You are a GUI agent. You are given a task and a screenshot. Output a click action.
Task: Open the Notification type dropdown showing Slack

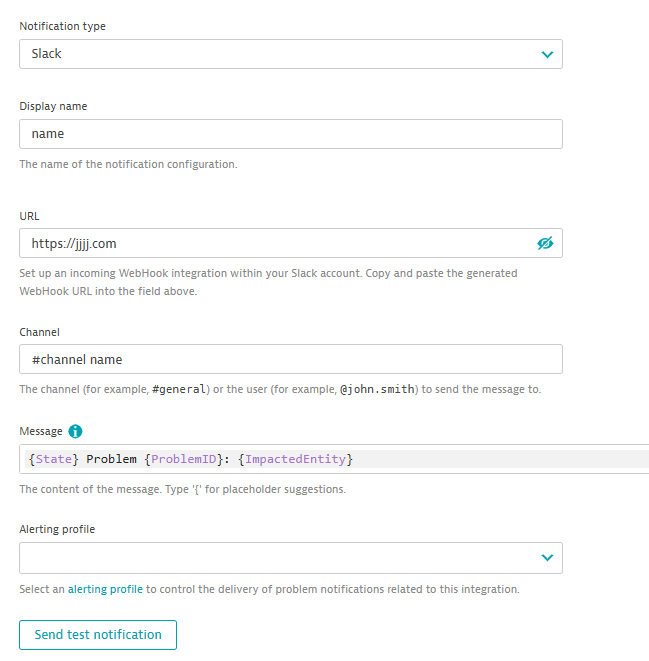[290, 54]
